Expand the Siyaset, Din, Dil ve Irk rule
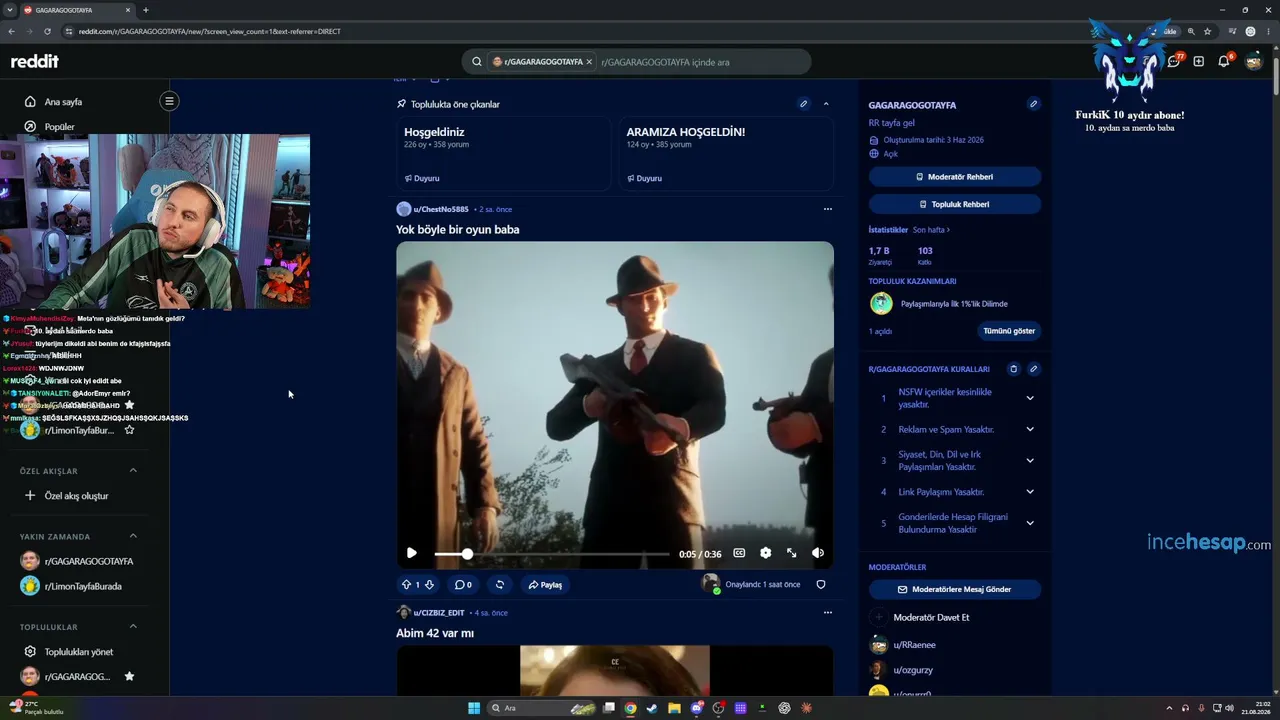Viewport: 1280px width, 720px height. pos(1030,461)
